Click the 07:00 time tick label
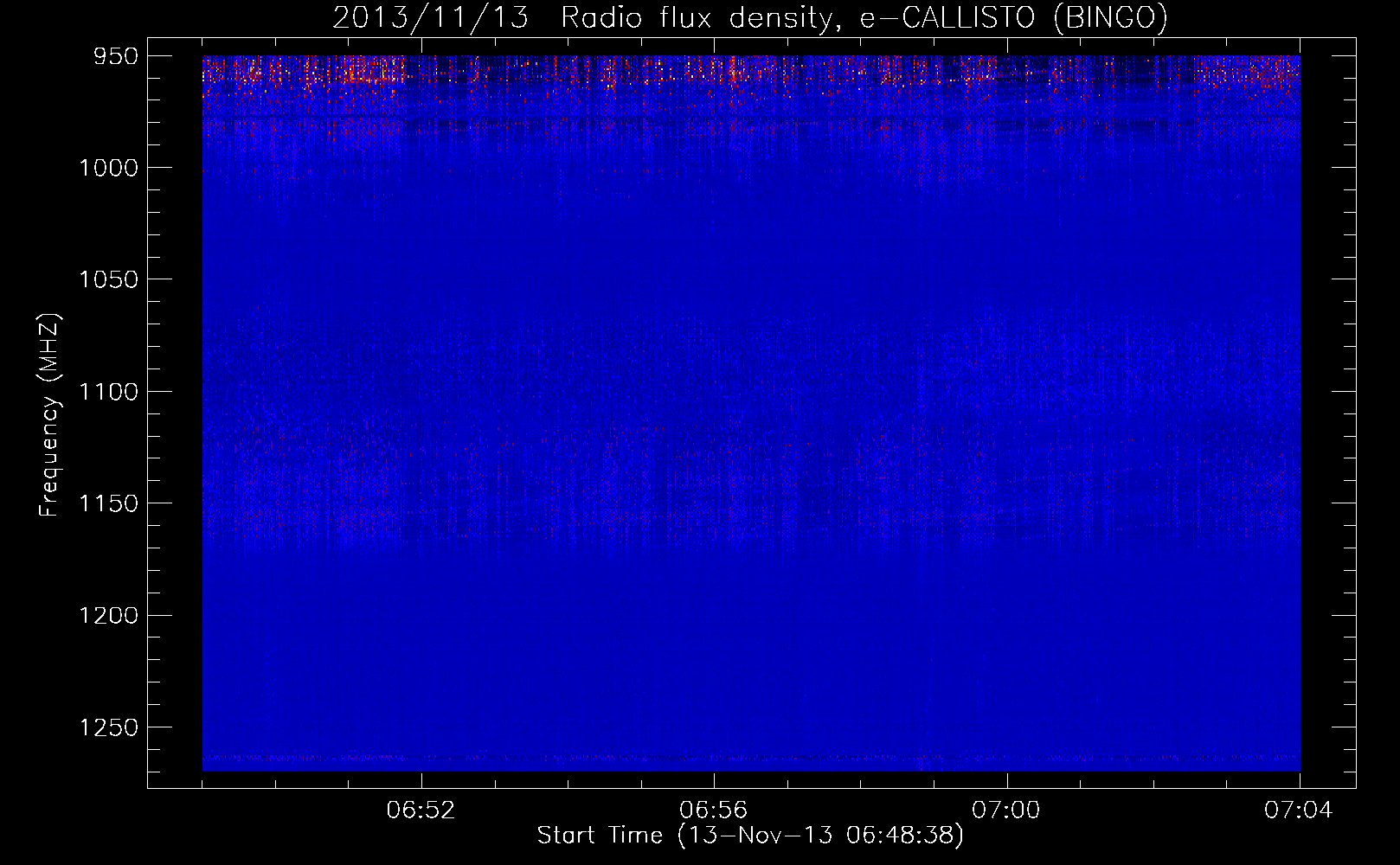The image size is (1400, 865). coord(1006,811)
